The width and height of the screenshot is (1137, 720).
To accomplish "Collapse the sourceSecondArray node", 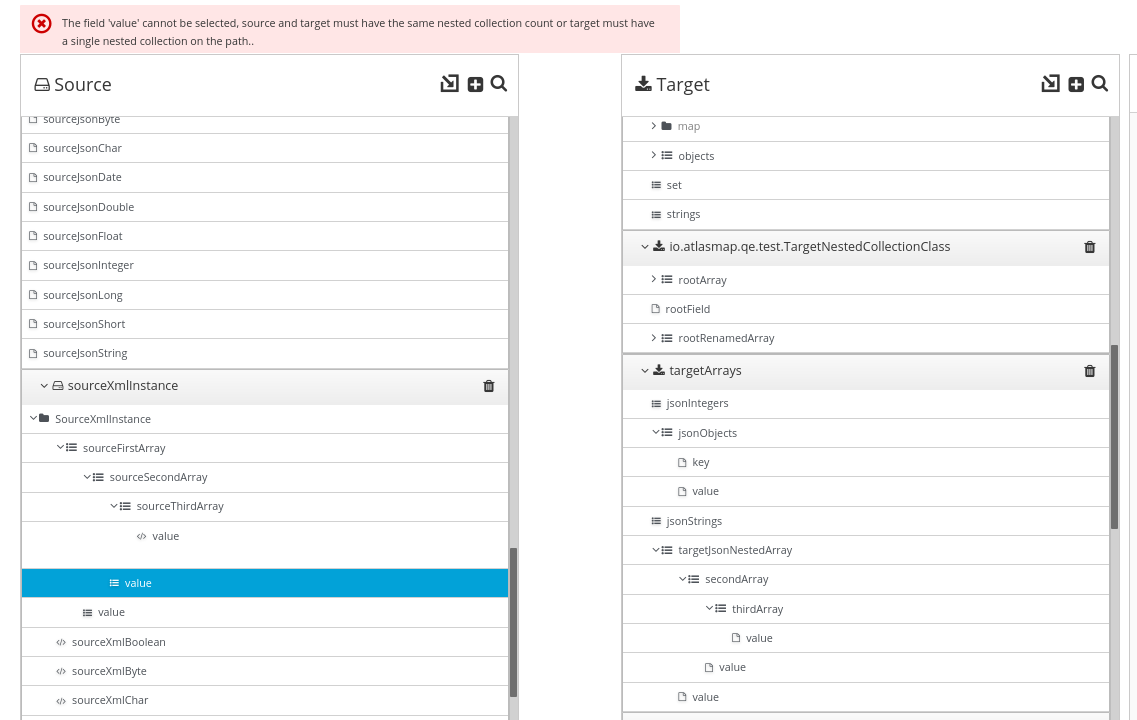I will tap(87, 476).
